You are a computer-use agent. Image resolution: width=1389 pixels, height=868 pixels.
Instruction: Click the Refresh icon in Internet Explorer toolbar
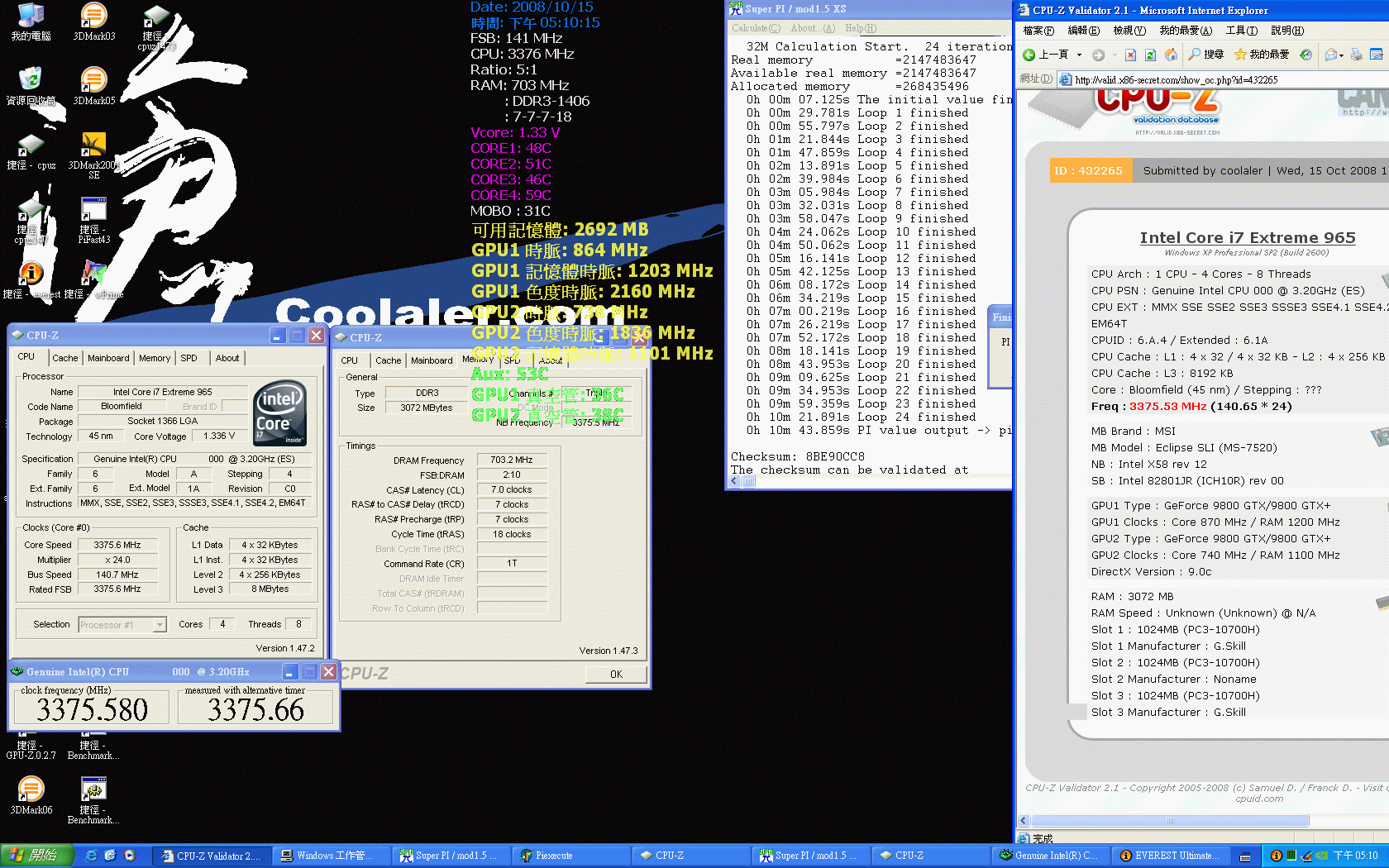point(1150,55)
